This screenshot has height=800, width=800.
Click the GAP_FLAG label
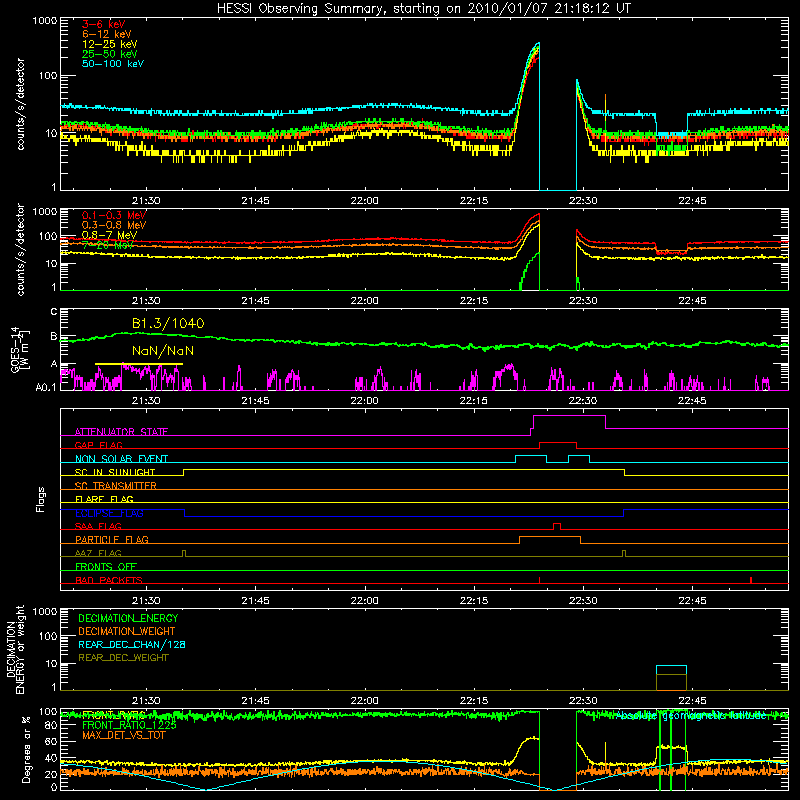click(98, 445)
